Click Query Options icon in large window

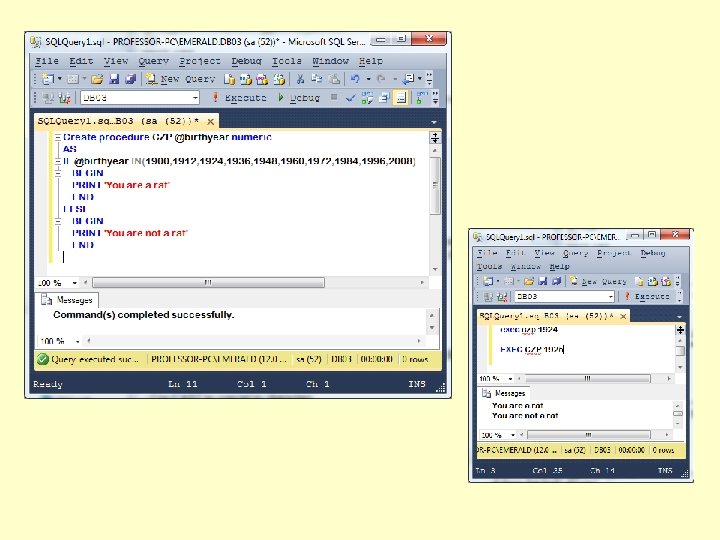coord(384,97)
